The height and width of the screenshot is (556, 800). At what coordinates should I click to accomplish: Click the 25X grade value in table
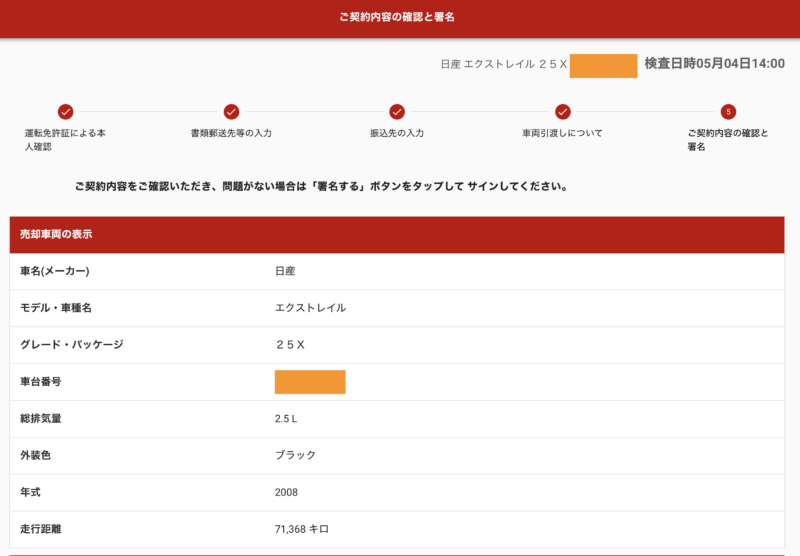(x=290, y=345)
